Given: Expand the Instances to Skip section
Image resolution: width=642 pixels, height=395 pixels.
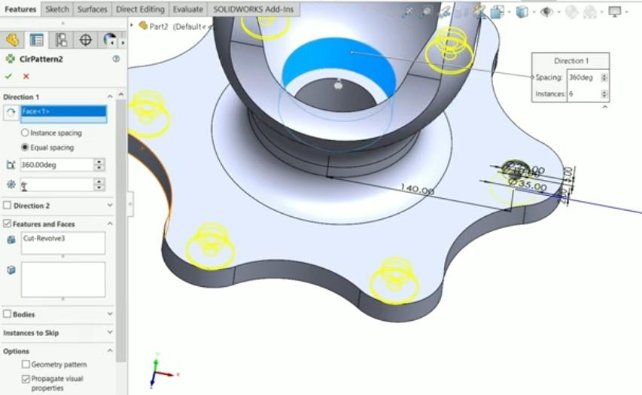Looking at the screenshot, I should [x=110, y=332].
